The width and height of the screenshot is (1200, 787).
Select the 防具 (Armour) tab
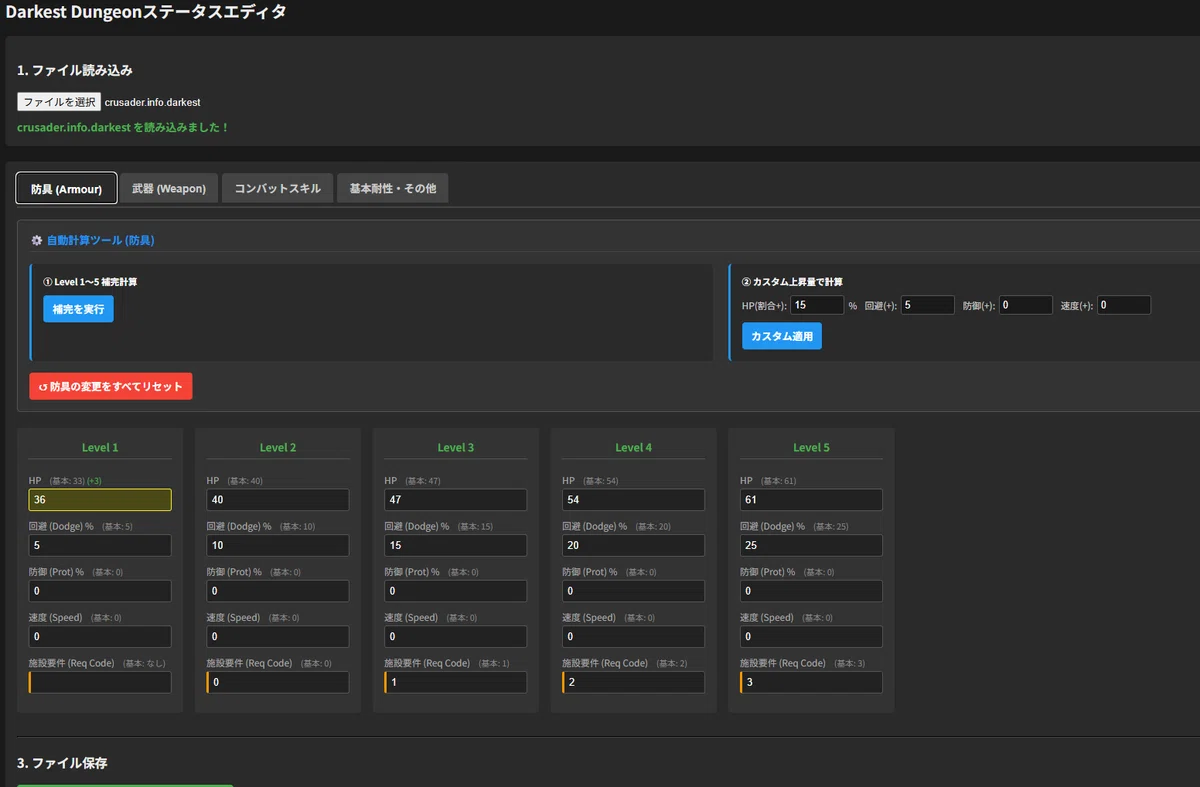(x=67, y=188)
